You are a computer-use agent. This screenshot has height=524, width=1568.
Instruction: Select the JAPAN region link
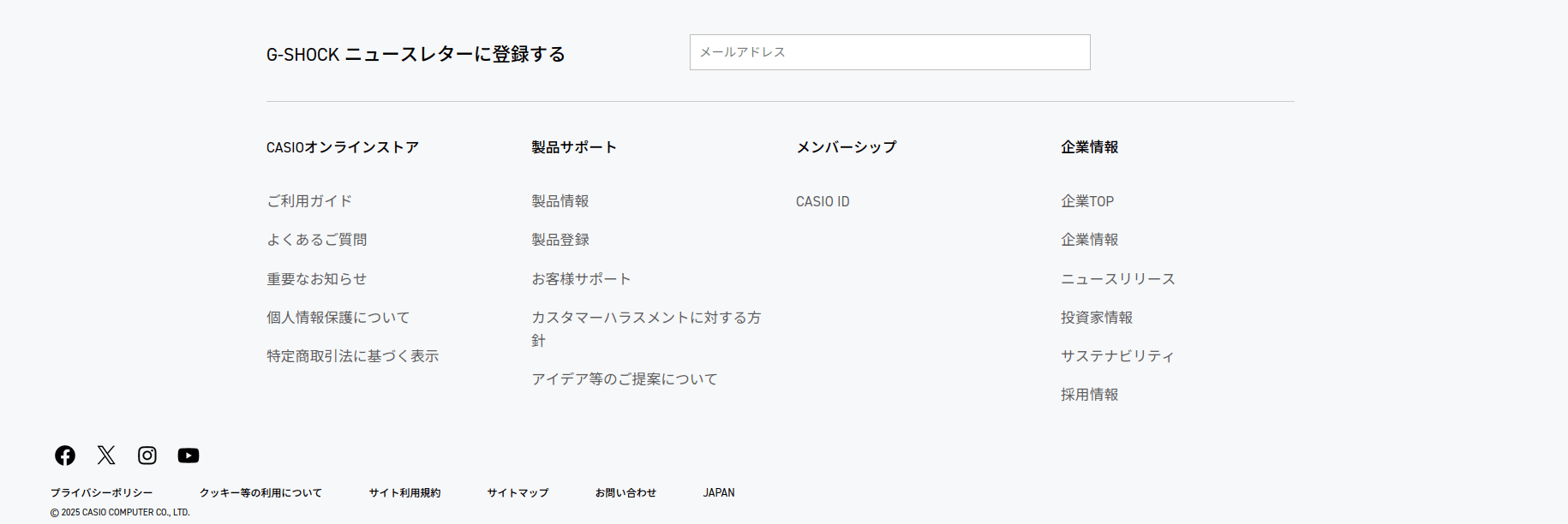719,493
